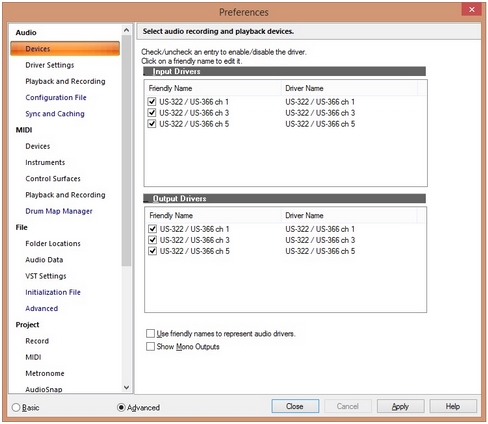Click input Driver Name cell ch 1
The width and height of the screenshot is (488, 424).
pos(320,102)
